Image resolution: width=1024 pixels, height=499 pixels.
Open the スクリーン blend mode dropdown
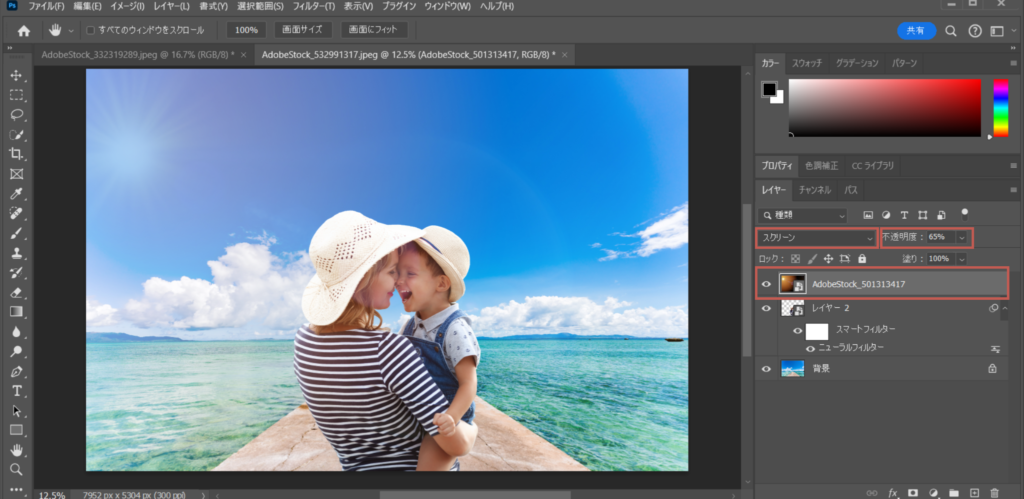pos(816,238)
